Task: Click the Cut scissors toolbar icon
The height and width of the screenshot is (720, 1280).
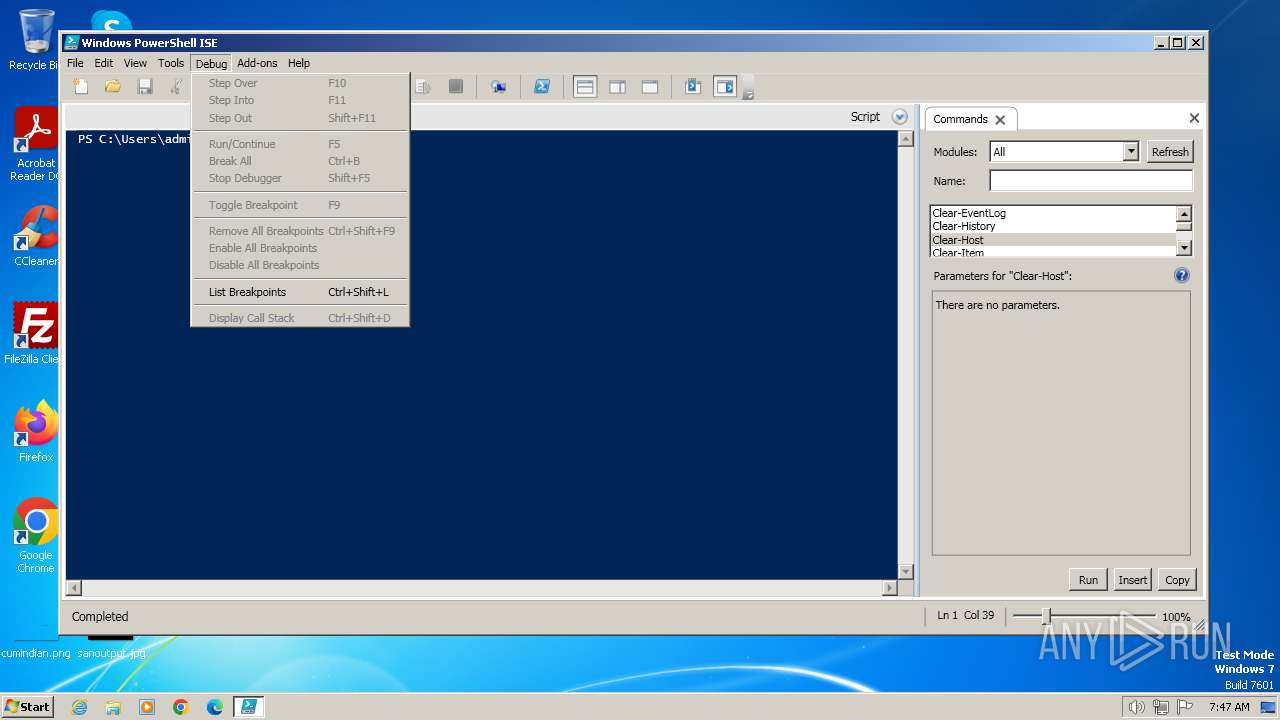Action: tap(176, 87)
